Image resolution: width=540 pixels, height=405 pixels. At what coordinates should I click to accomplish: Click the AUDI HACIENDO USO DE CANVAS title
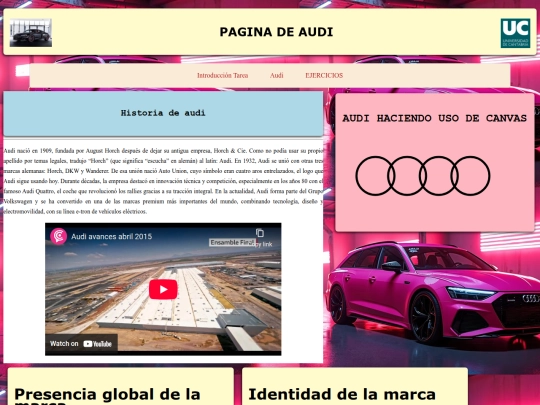pos(435,118)
